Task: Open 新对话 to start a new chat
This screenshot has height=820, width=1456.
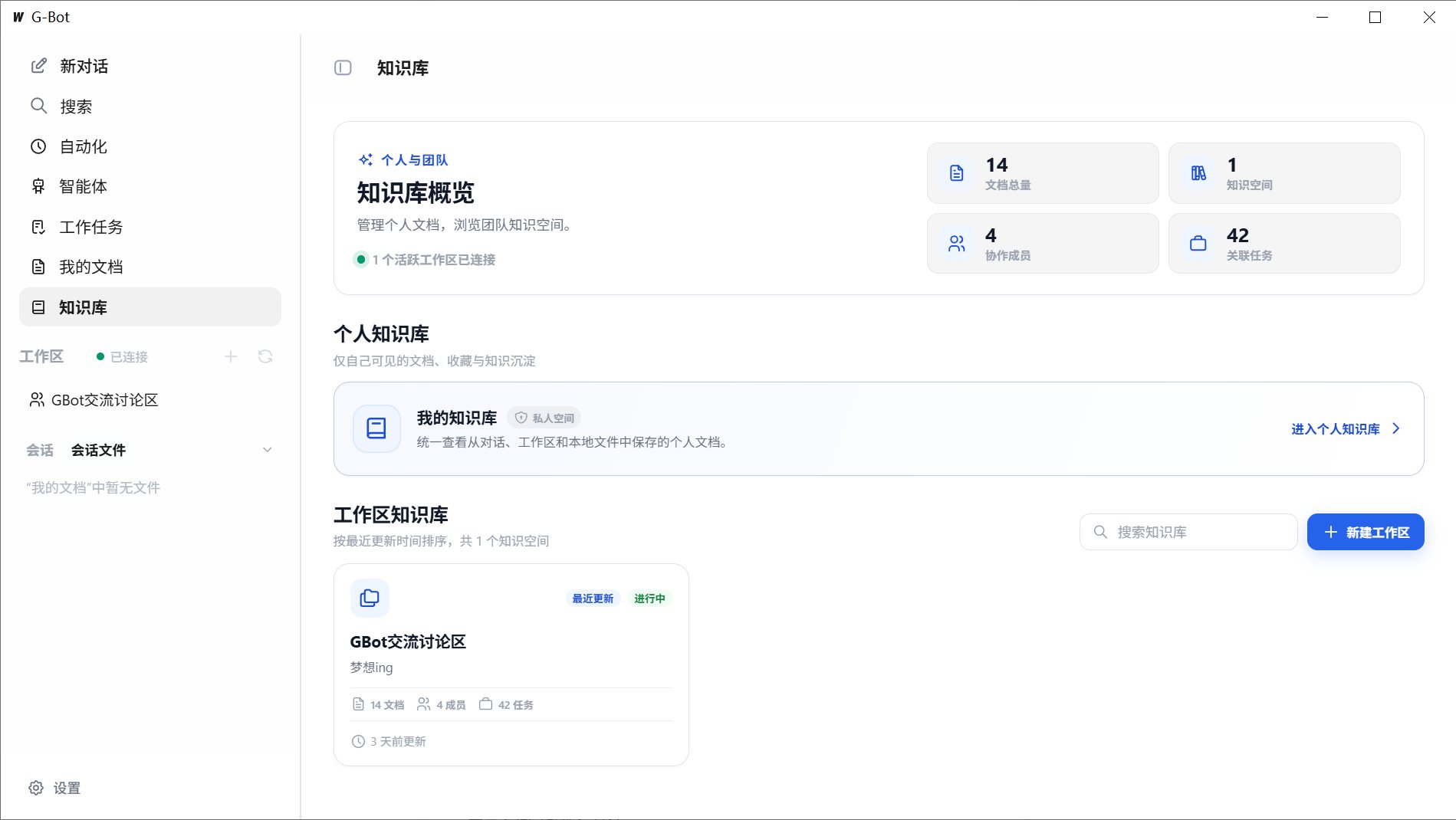Action: (x=150, y=66)
